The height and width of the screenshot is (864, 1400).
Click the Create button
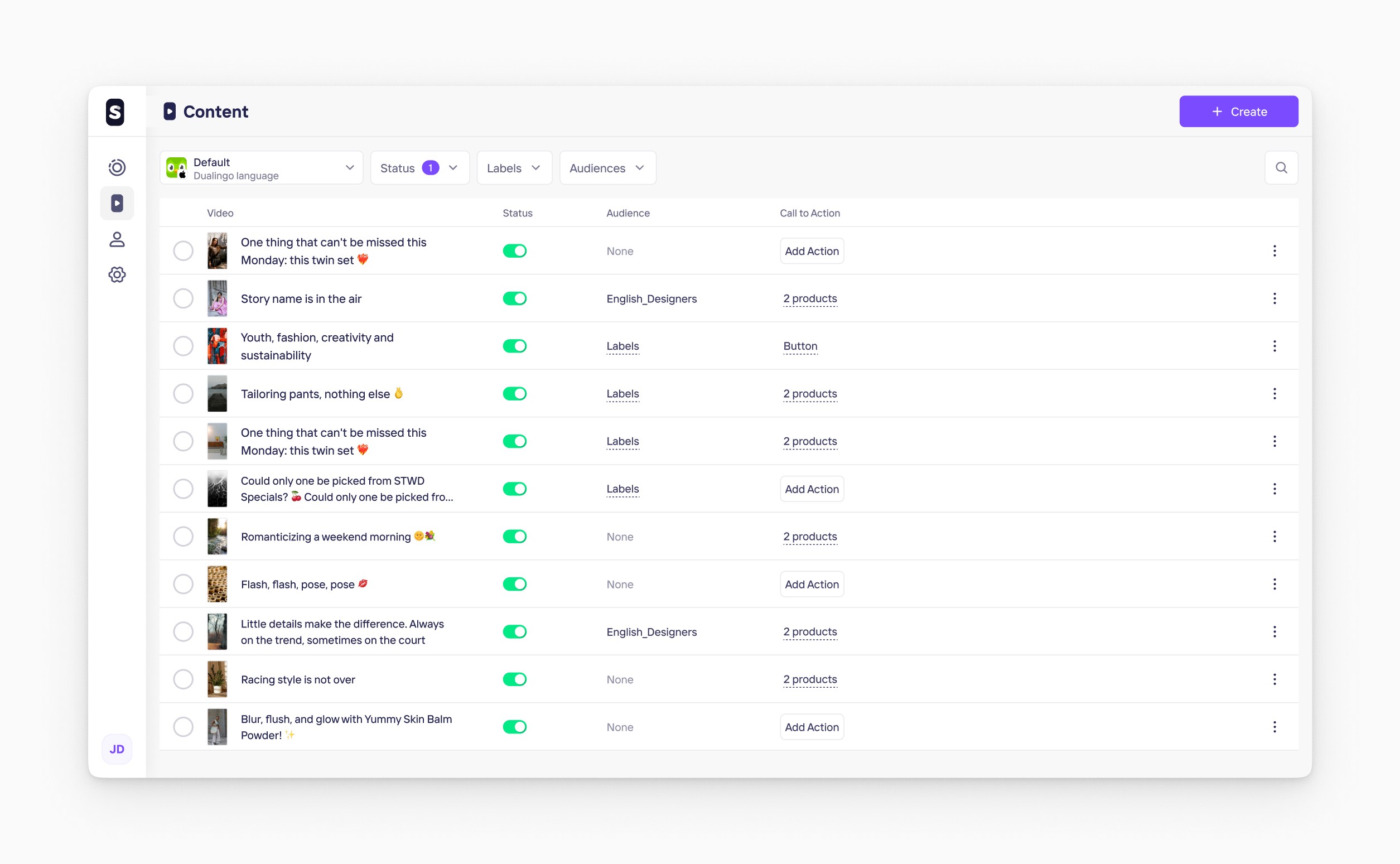[x=1238, y=112]
